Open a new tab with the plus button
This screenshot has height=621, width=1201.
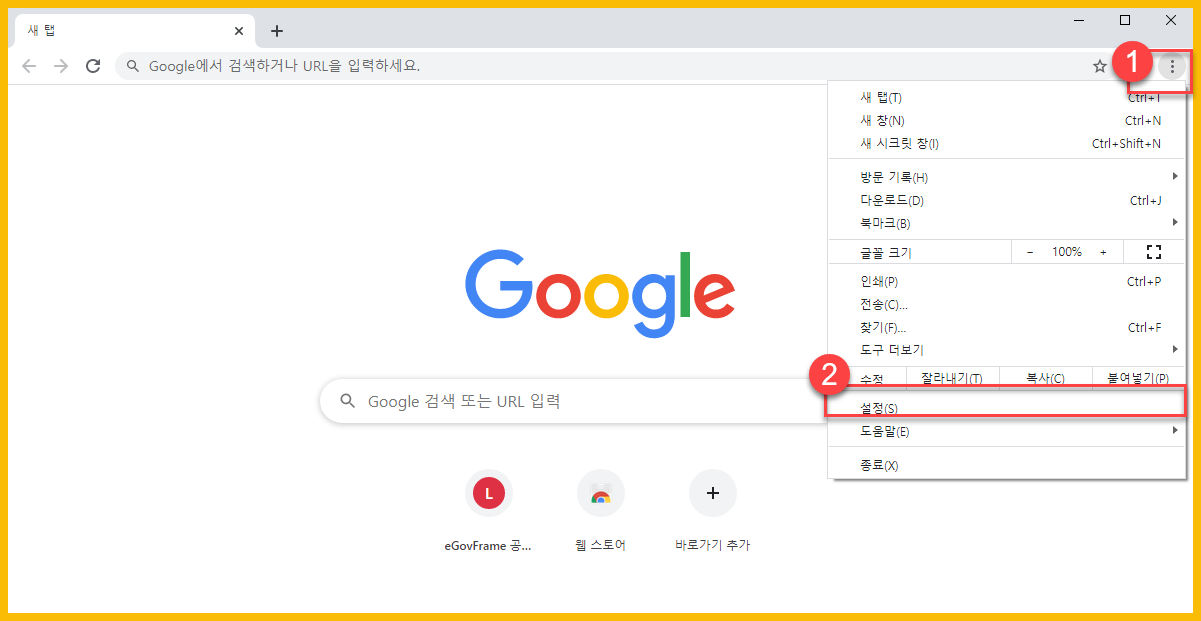pyautogui.click(x=277, y=31)
